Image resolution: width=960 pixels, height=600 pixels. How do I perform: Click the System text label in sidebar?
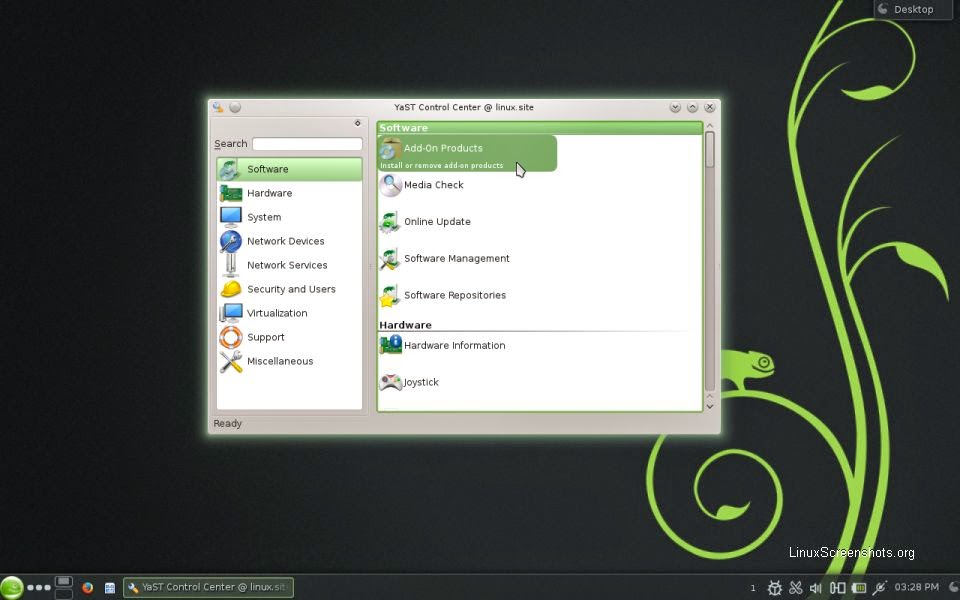point(264,217)
